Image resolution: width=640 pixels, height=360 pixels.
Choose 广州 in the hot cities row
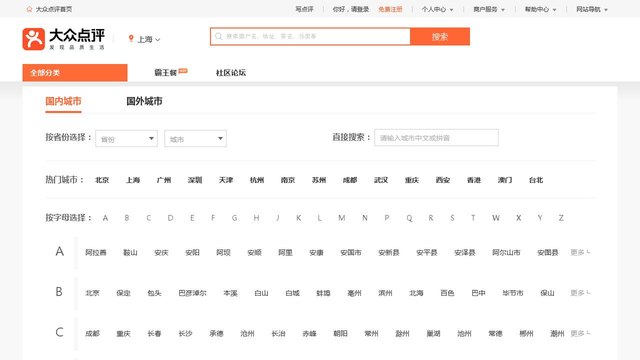tap(164, 180)
